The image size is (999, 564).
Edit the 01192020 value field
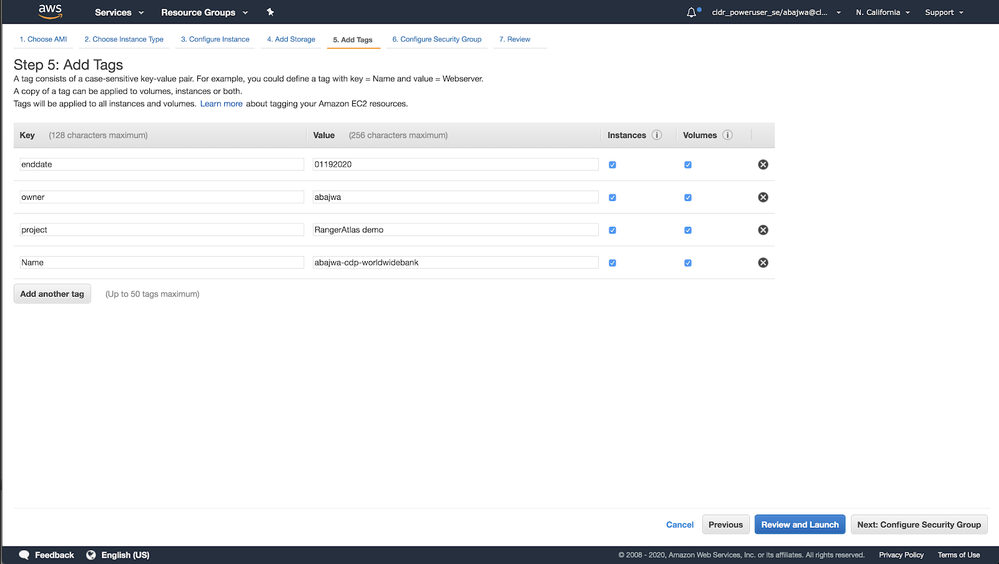(x=455, y=164)
